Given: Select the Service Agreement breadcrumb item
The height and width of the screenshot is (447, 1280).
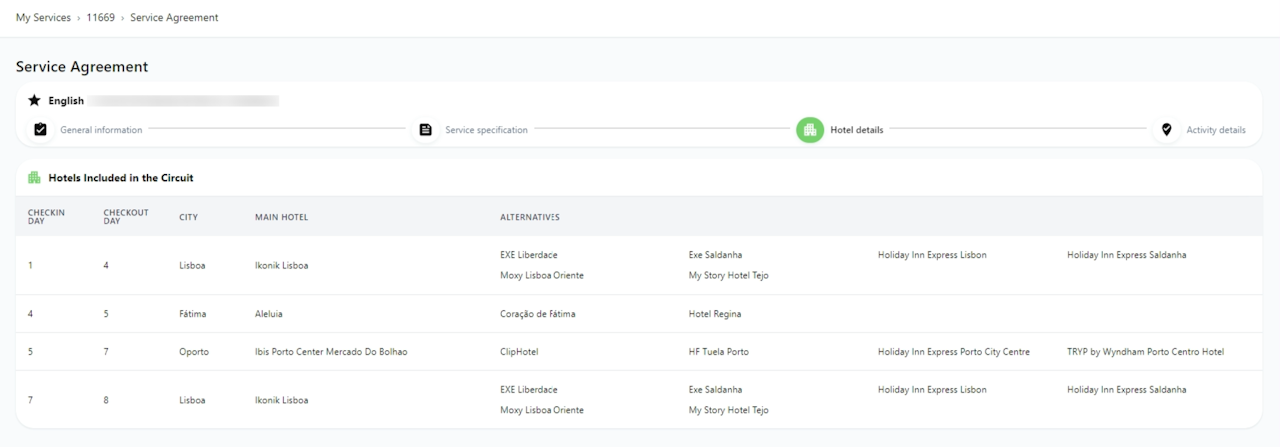Looking at the screenshot, I should click(174, 18).
